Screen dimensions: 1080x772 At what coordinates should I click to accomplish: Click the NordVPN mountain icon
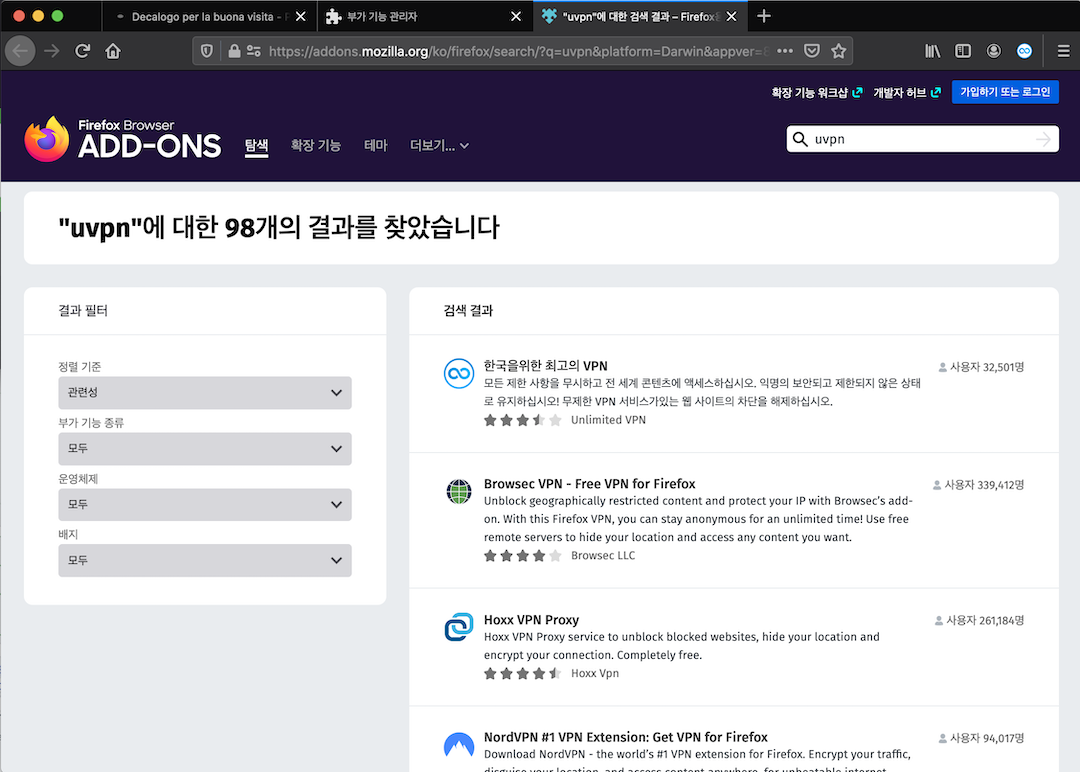tap(459, 745)
